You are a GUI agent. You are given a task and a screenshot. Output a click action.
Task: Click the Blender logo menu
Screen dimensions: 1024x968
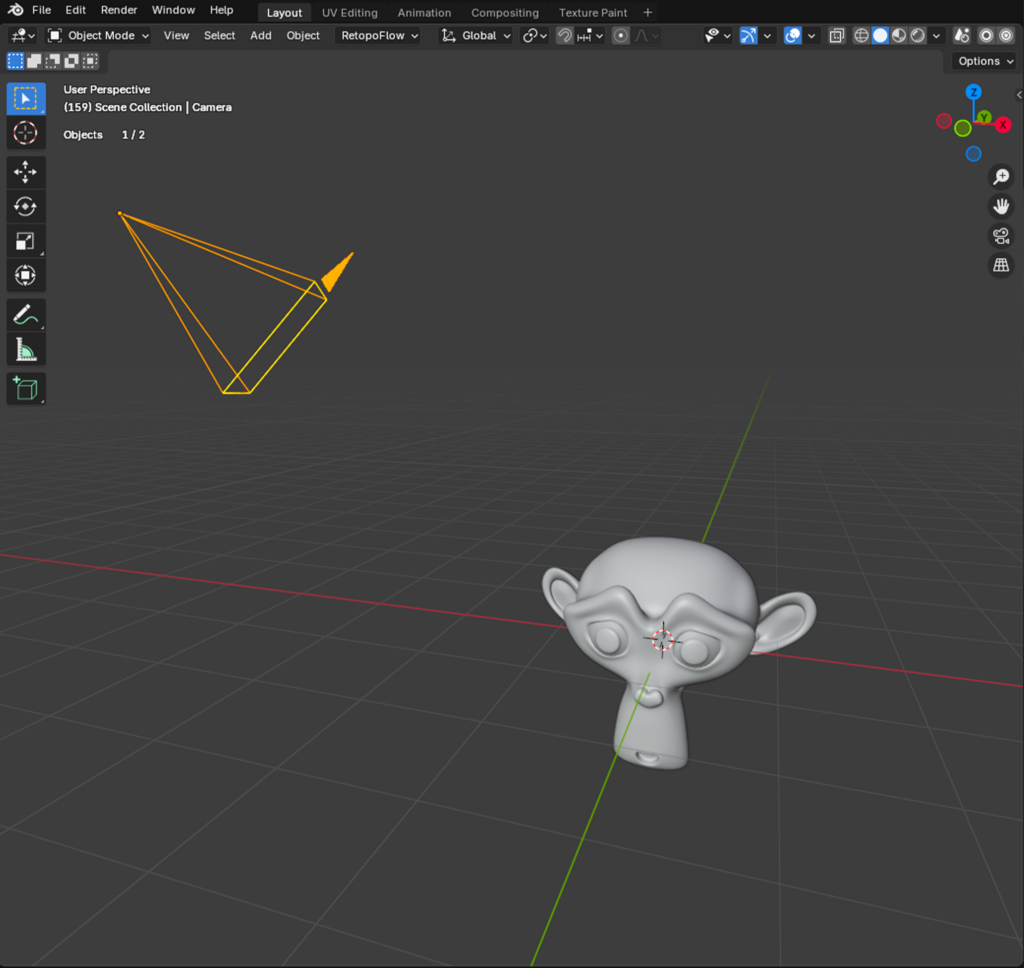[x=16, y=10]
